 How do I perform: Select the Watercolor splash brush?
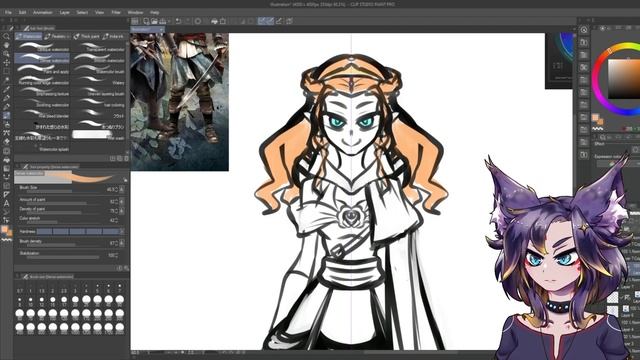click(x=42, y=149)
